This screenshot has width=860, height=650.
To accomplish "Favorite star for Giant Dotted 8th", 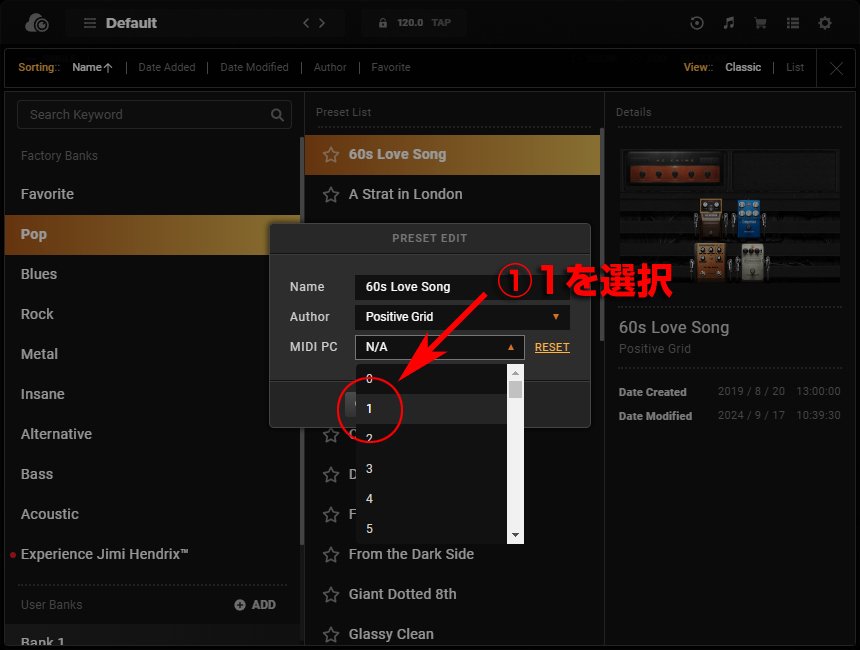I will coord(331,595).
